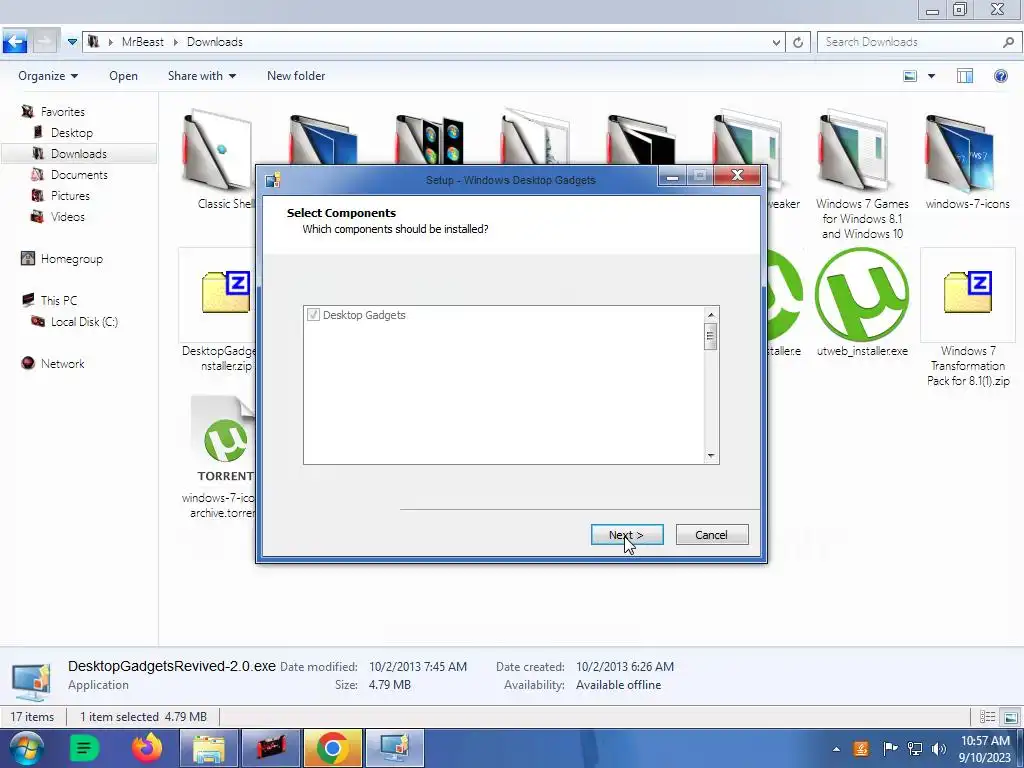Expand the address bar history dropdown
The height and width of the screenshot is (768, 1024).
tap(776, 42)
